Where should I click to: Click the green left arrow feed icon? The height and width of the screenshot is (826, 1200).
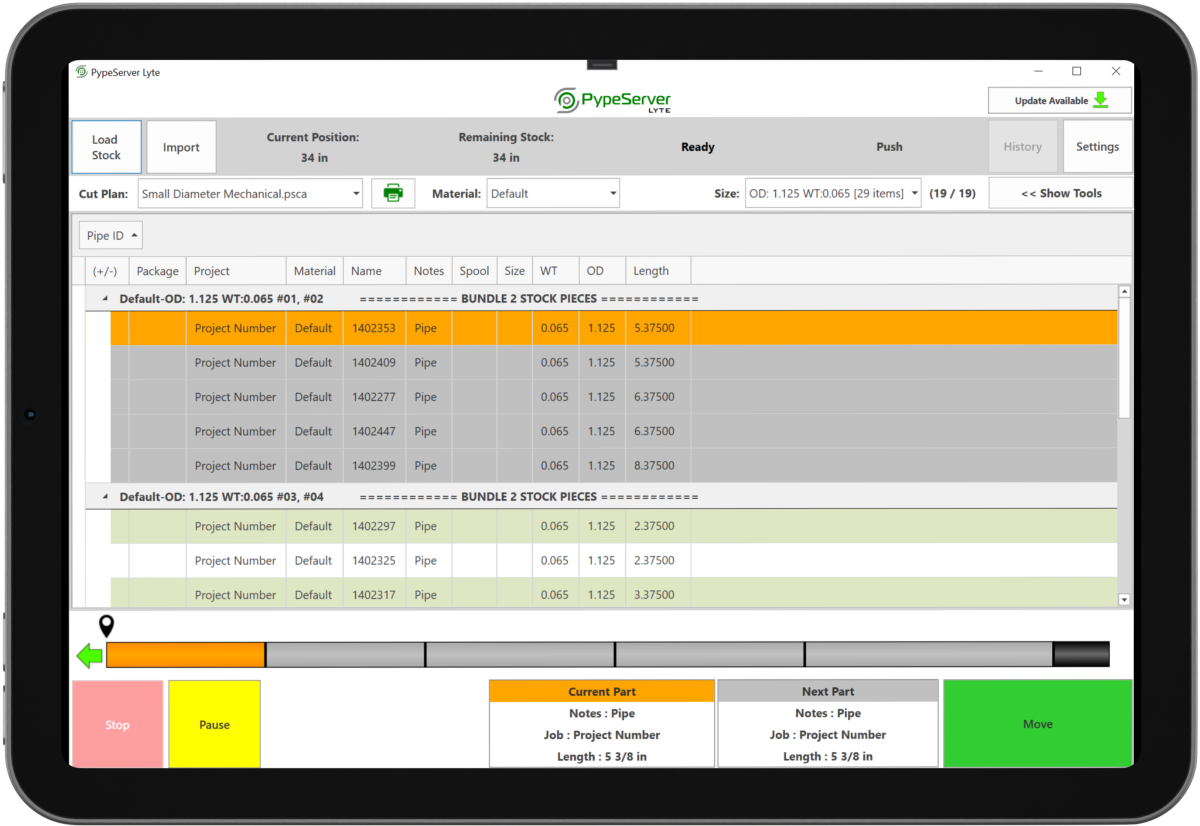89,656
